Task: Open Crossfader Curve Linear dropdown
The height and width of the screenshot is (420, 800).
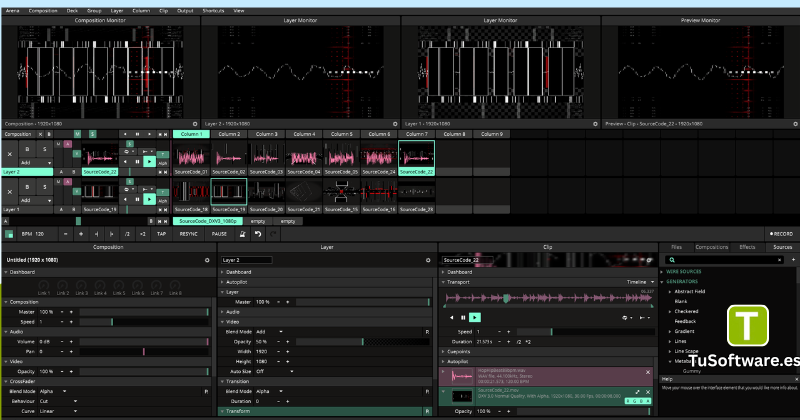Action: (x=58, y=411)
